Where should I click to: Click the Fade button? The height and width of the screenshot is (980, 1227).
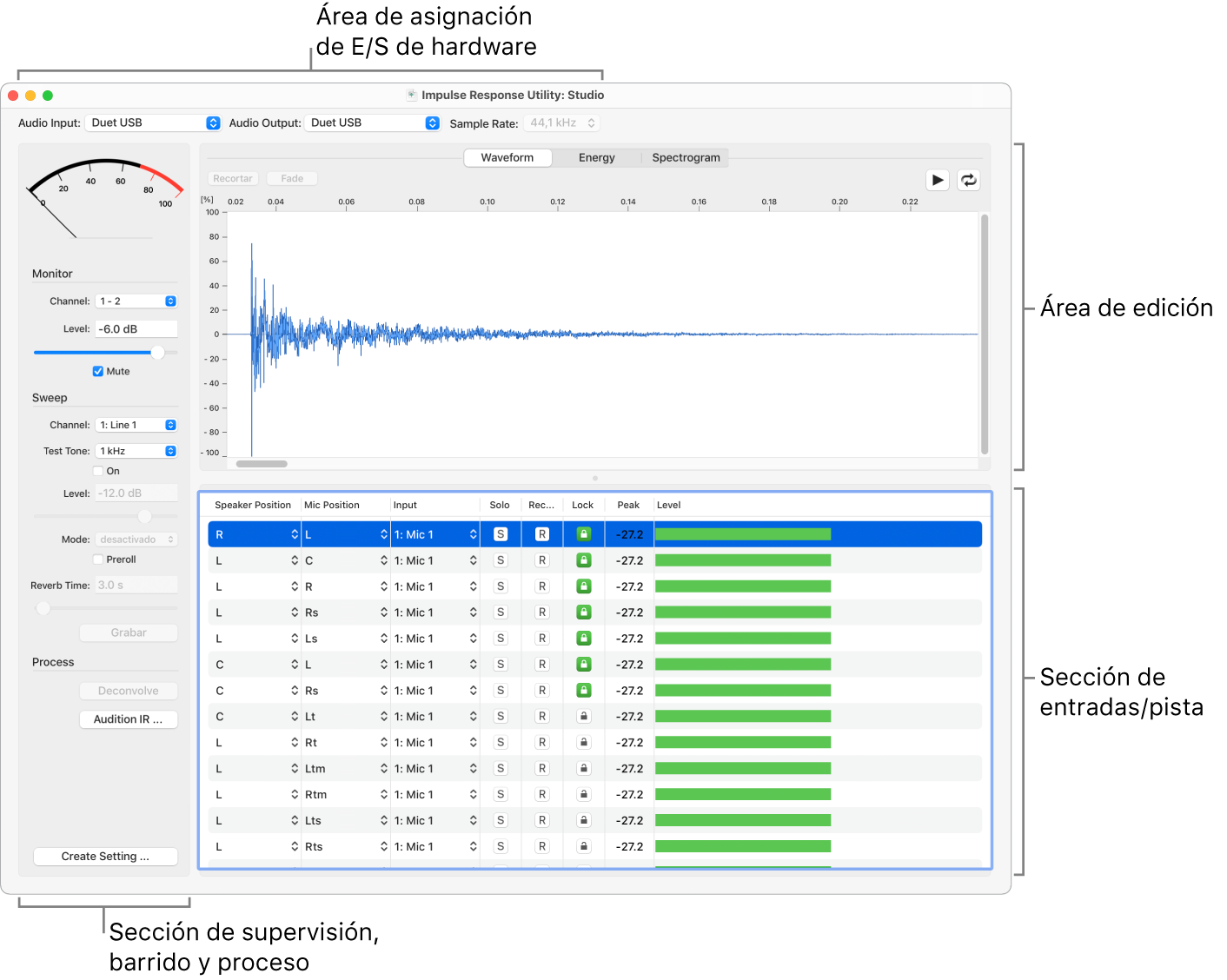click(x=292, y=178)
